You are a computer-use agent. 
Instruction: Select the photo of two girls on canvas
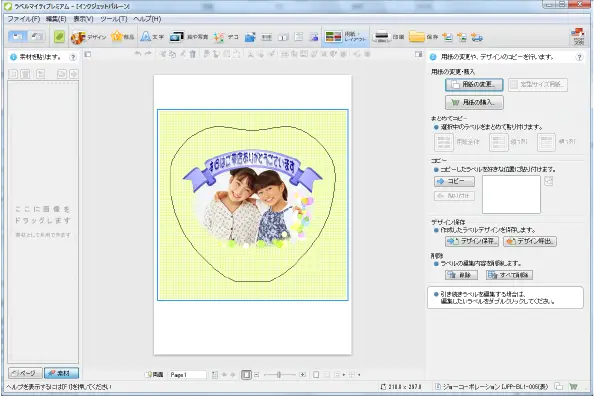click(252, 208)
